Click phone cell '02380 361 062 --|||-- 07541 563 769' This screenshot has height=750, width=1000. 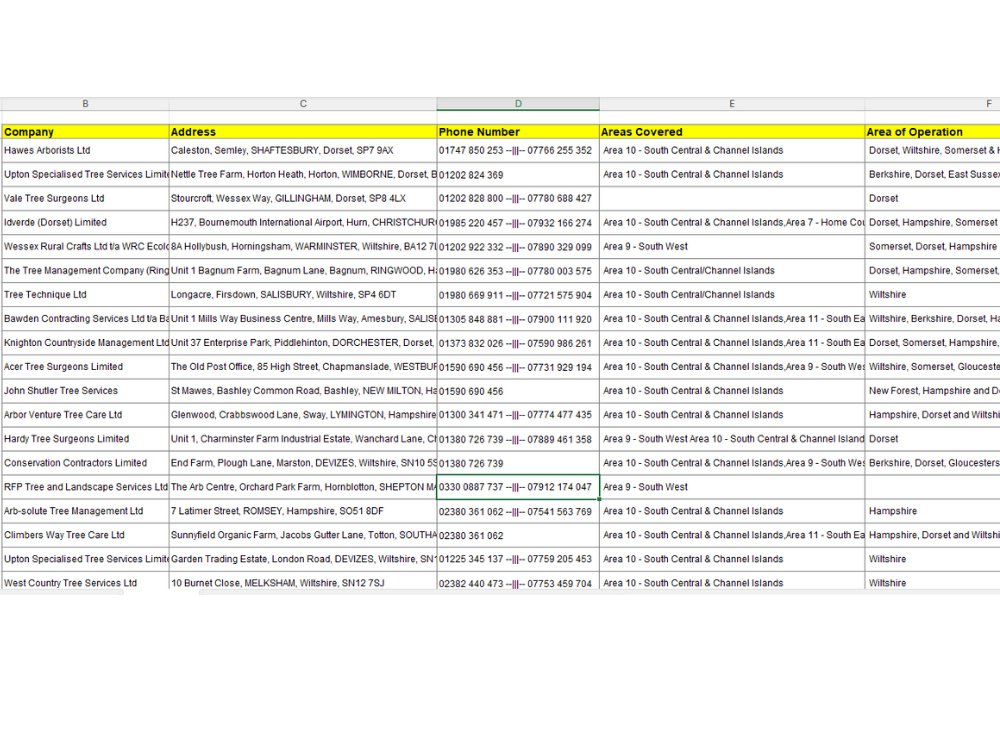coord(518,511)
